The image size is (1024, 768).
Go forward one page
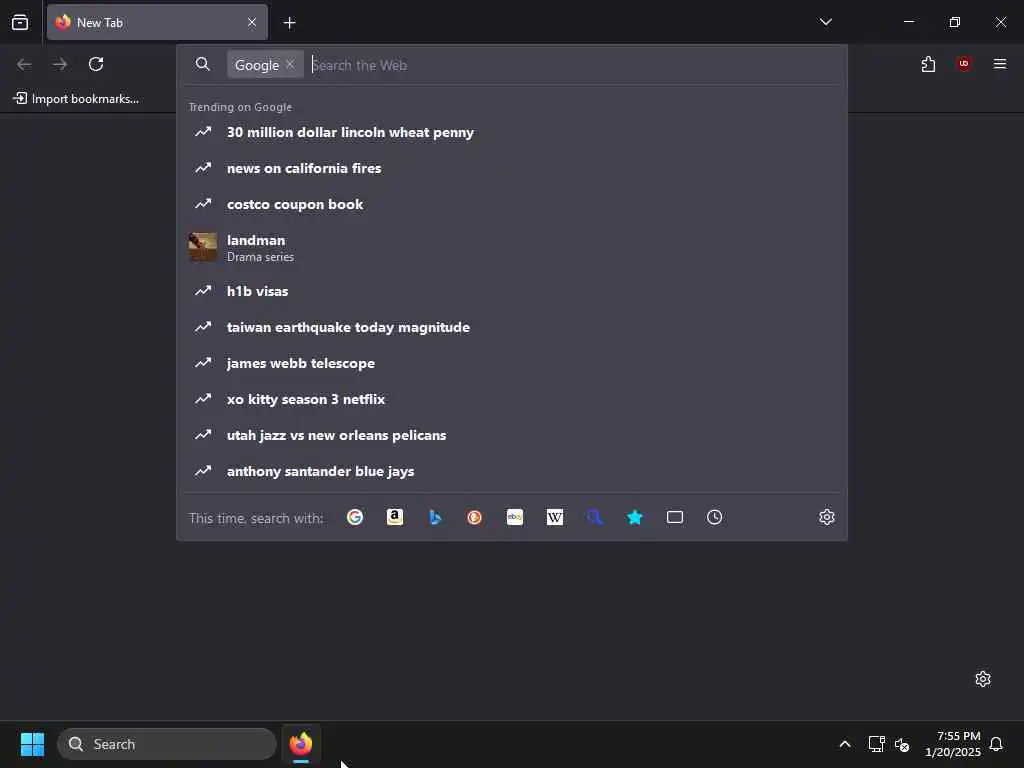tap(60, 64)
